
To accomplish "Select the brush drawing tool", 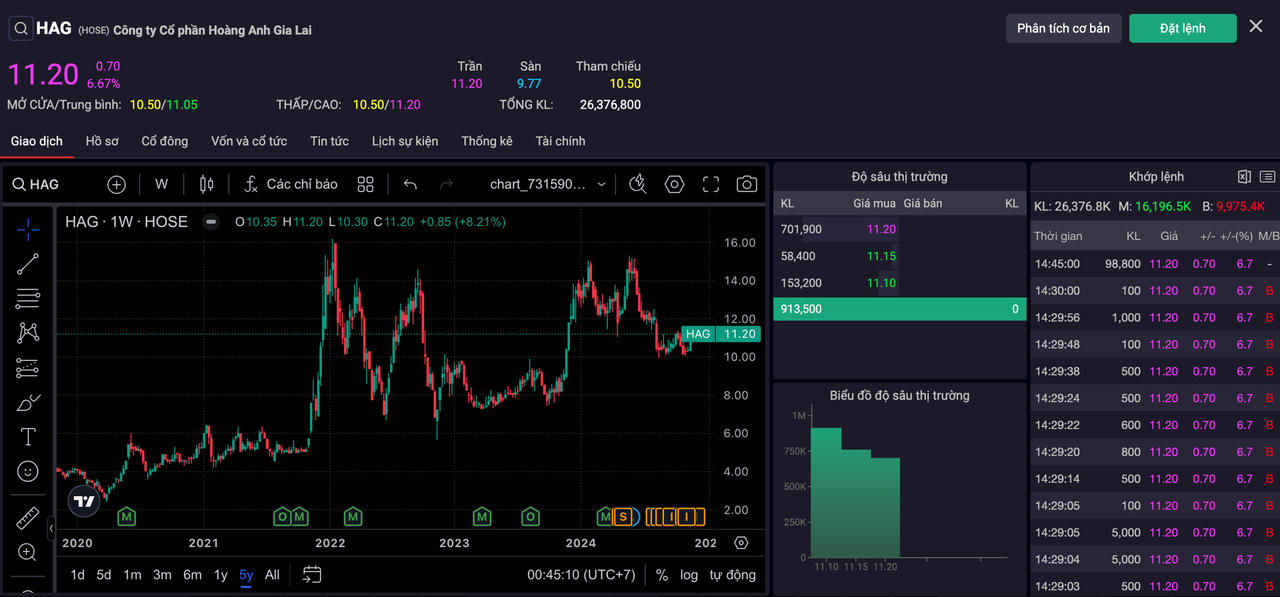I will click(28, 403).
